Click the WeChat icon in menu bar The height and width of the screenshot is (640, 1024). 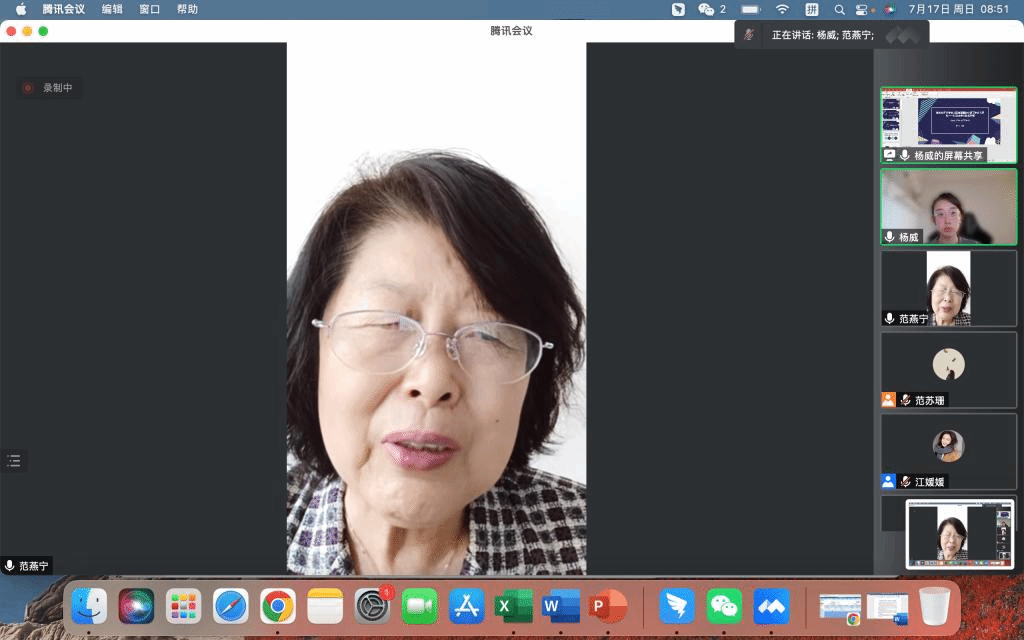coord(707,9)
